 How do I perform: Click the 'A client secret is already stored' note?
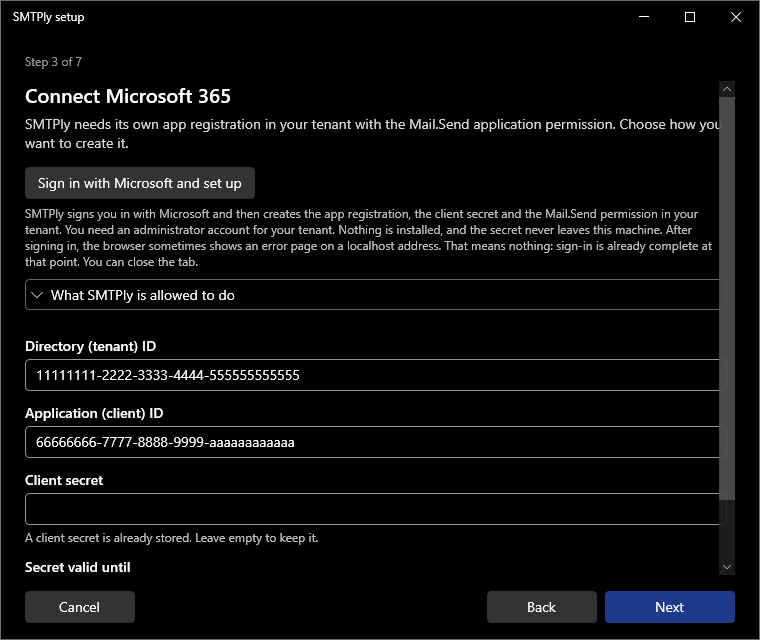172,538
